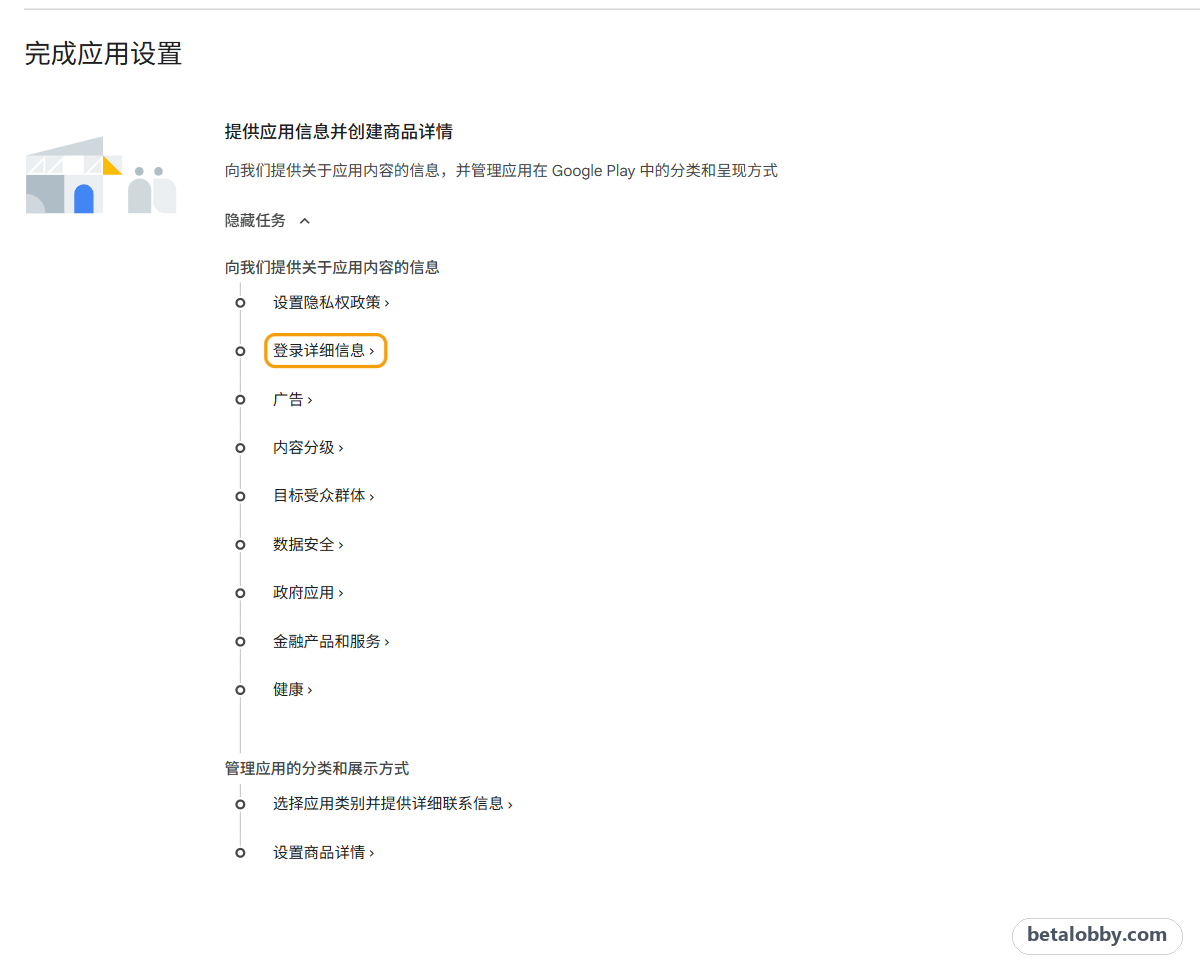
Task: Click the status circle beside 内容分级
Action: (x=240, y=448)
